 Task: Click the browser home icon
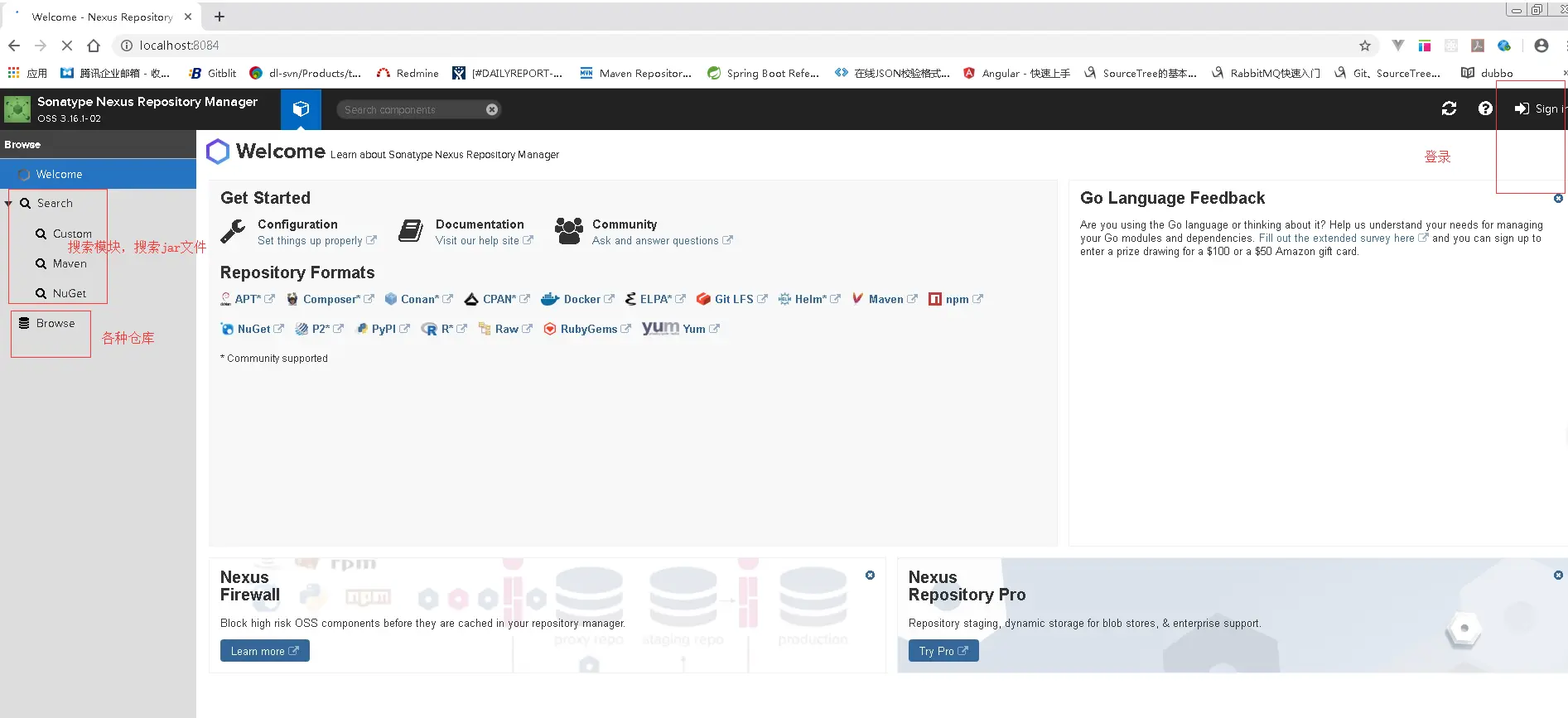94,46
